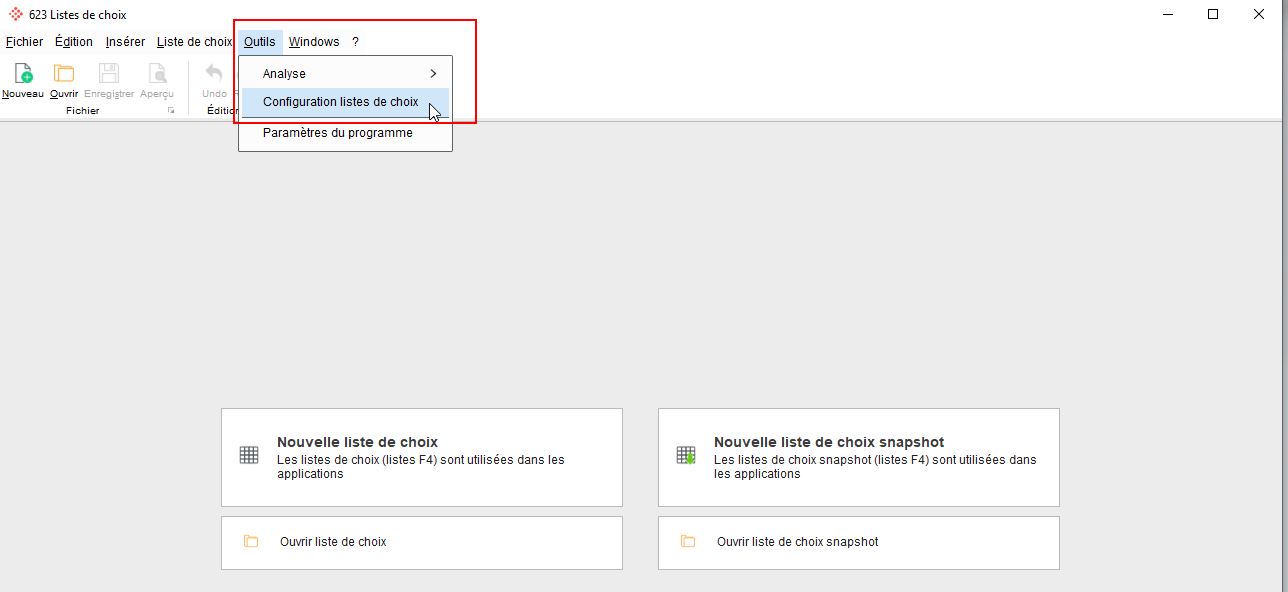Screen dimensions: 1288x592
Task: Click the folder icon beside Ouvrir liste de choix snapshot
Action: click(x=688, y=542)
